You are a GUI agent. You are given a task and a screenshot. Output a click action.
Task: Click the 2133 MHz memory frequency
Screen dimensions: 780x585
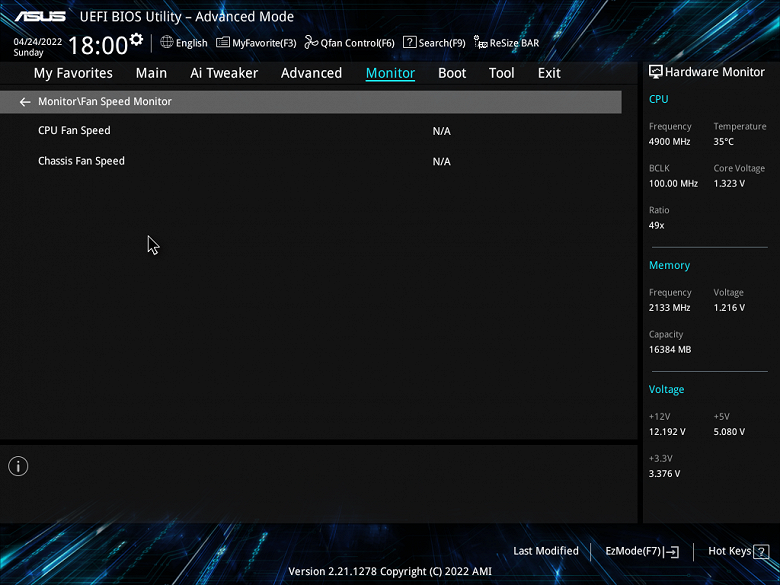click(x=670, y=308)
